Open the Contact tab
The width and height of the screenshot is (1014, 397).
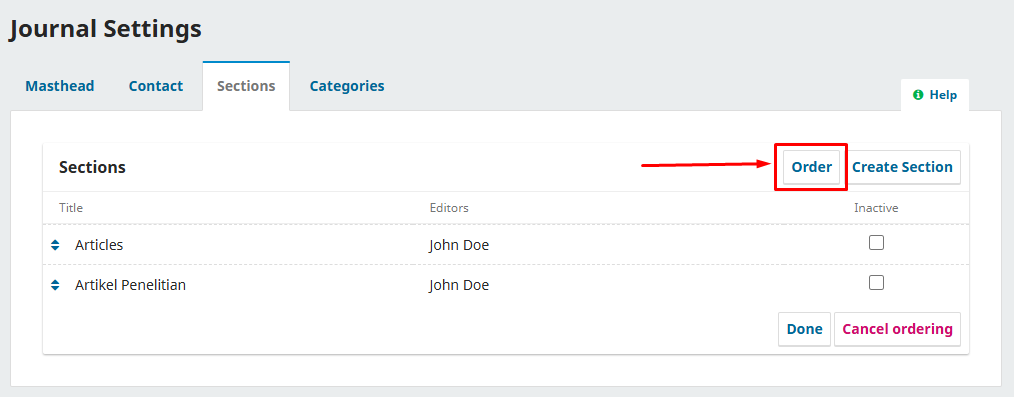(x=156, y=86)
